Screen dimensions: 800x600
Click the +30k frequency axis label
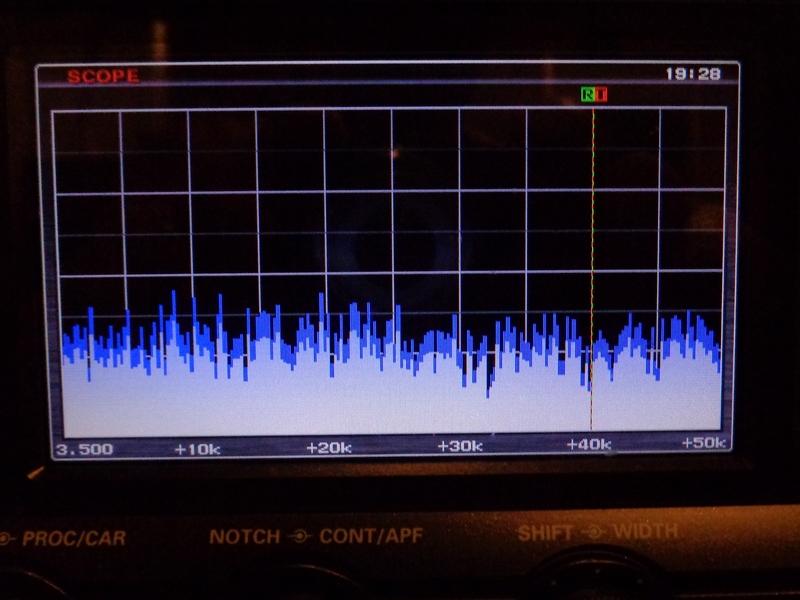(x=460, y=446)
